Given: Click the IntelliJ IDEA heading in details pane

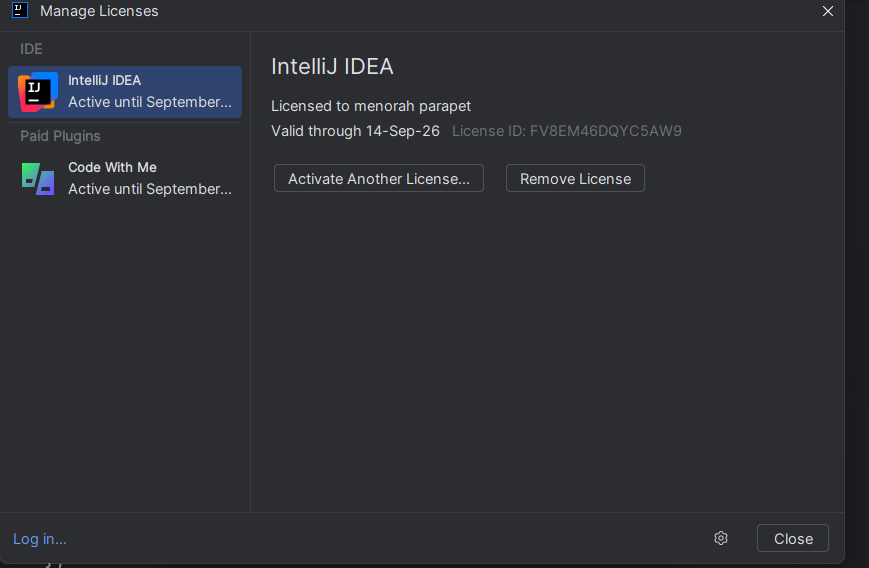Looking at the screenshot, I should point(332,66).
